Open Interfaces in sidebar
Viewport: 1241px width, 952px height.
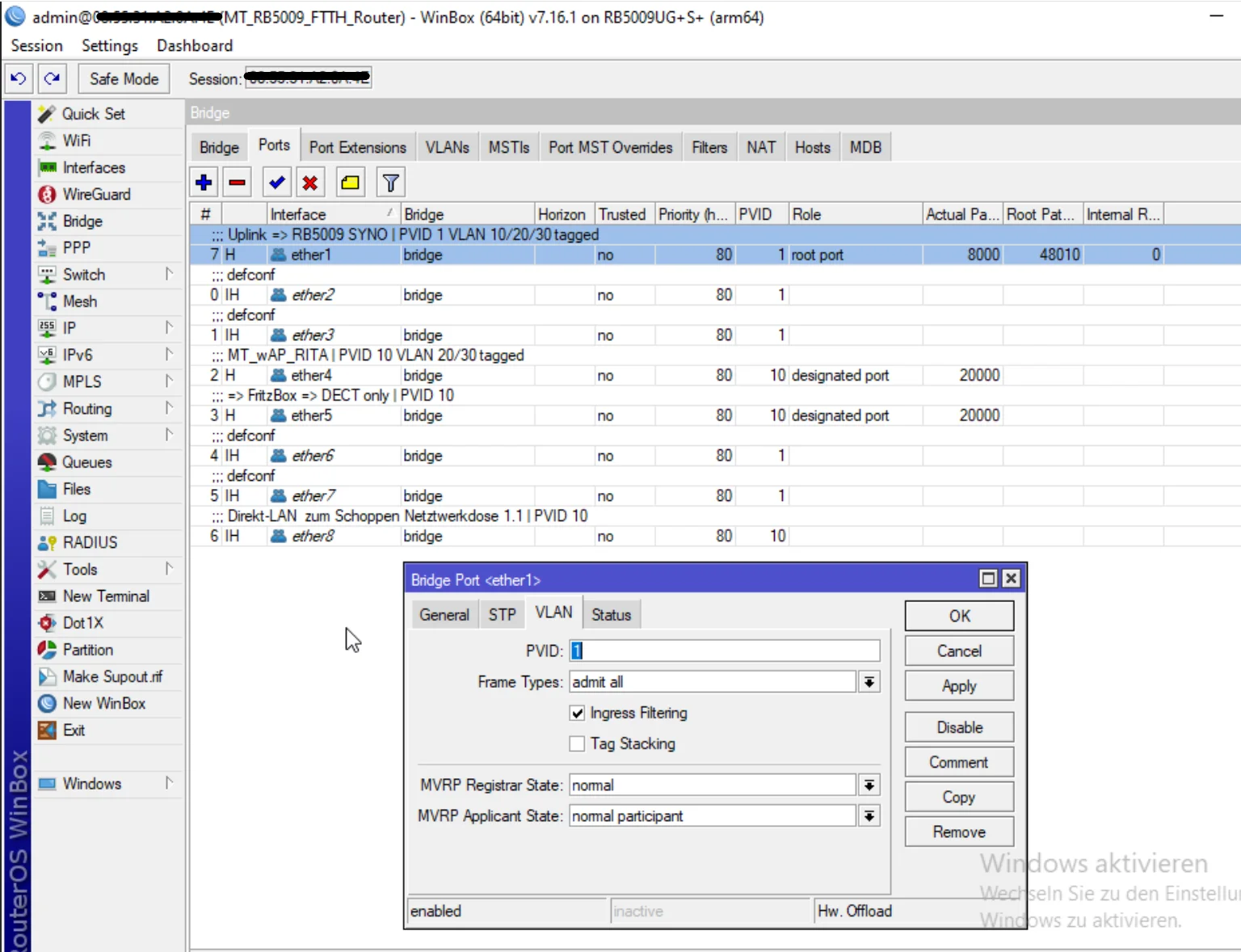[x=94, y=167]
